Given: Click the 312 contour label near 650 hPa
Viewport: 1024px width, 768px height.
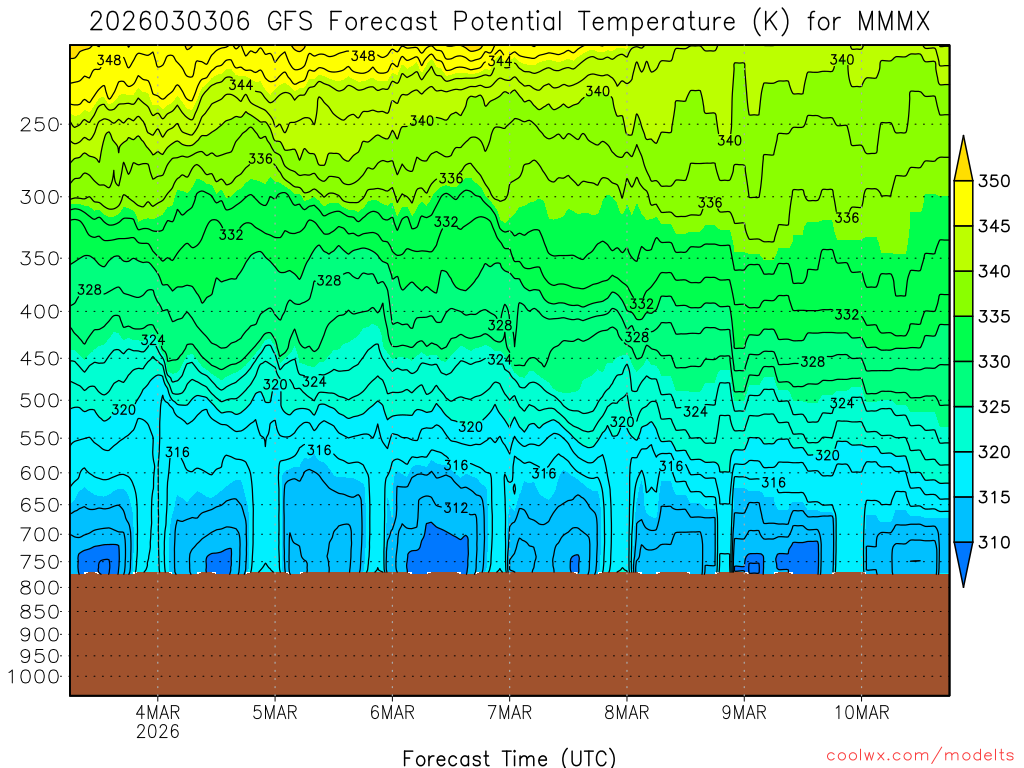Looking at the screenshot, I should [456, 507].
